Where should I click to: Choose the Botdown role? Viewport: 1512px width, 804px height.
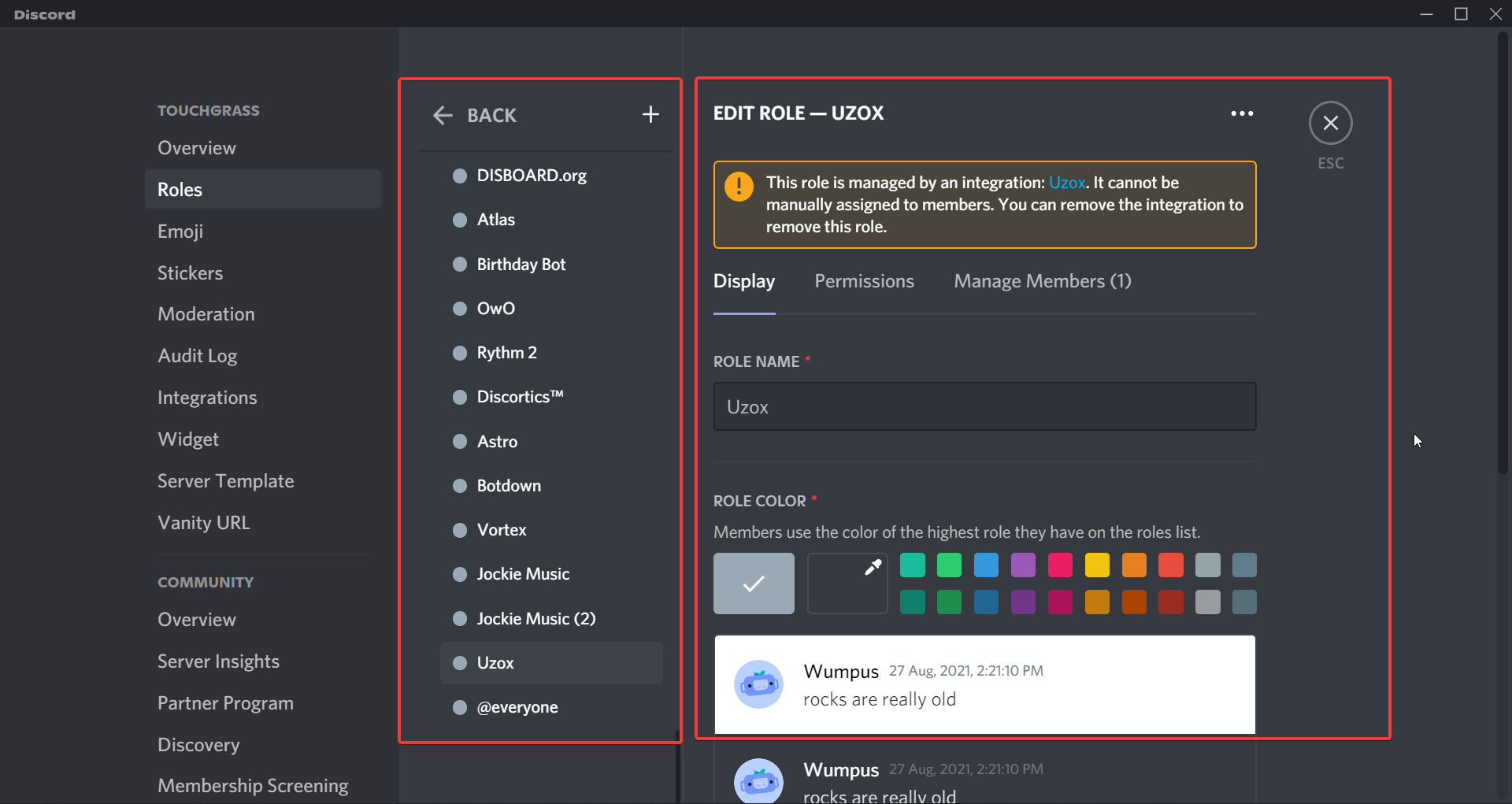[x=551, y=486]
